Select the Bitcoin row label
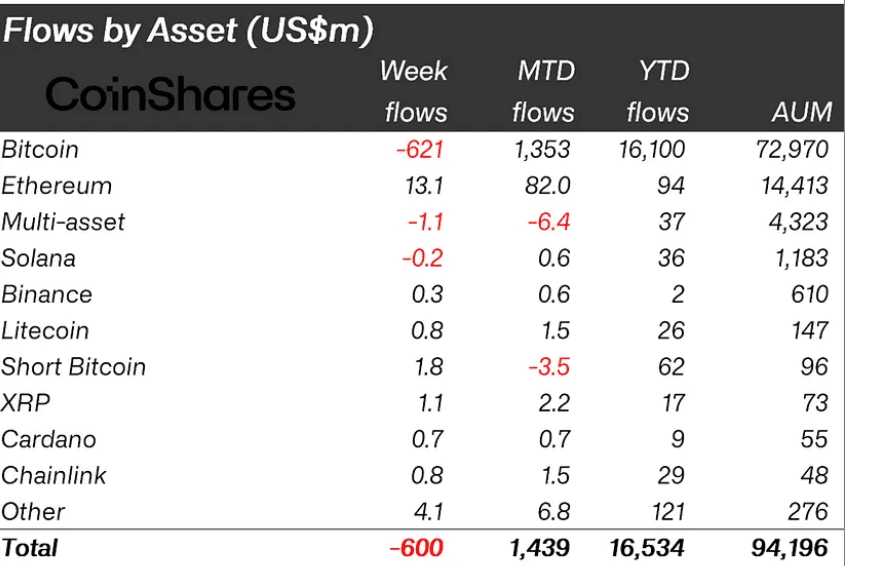The height and width of the screenshot is (566, 872). coord(40,150)
